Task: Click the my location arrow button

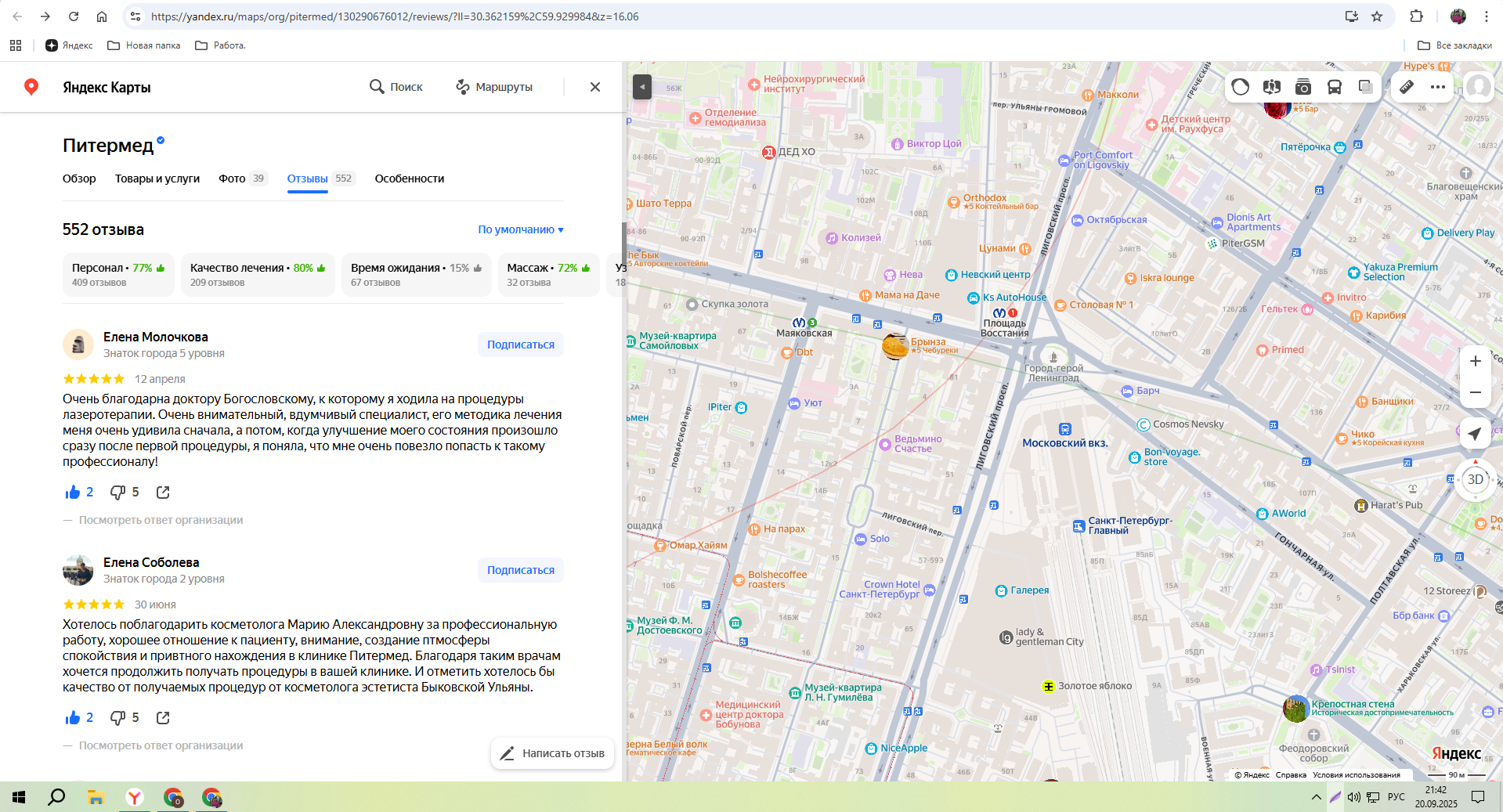Action: [1475, 434]
